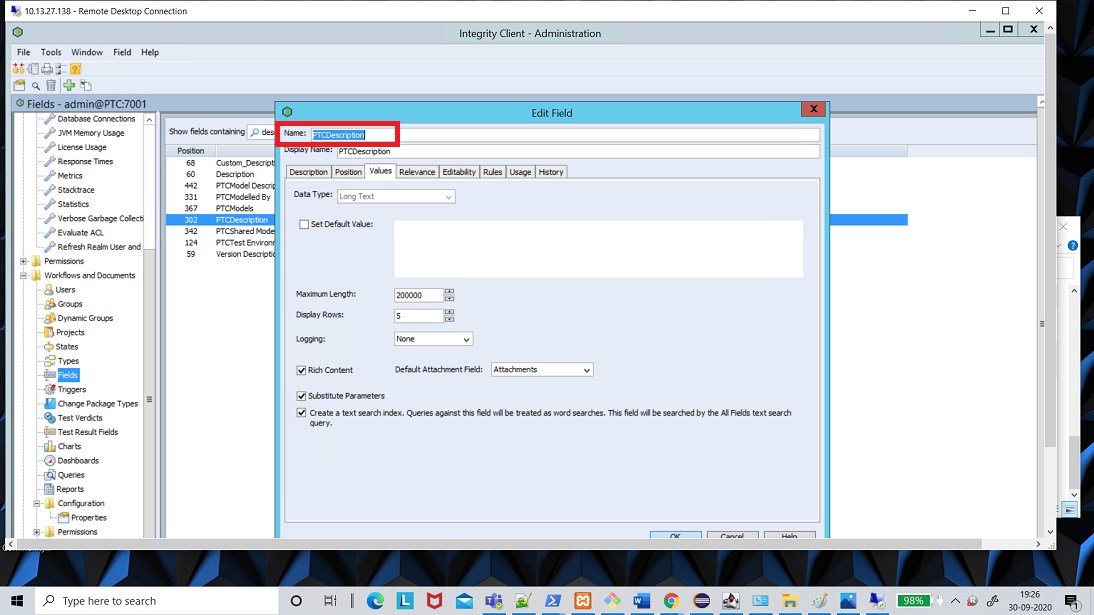The width and height of the screenshot is (1094, 615).
Task: Select PTCModels row in fields list
Action: click(234, 208)
